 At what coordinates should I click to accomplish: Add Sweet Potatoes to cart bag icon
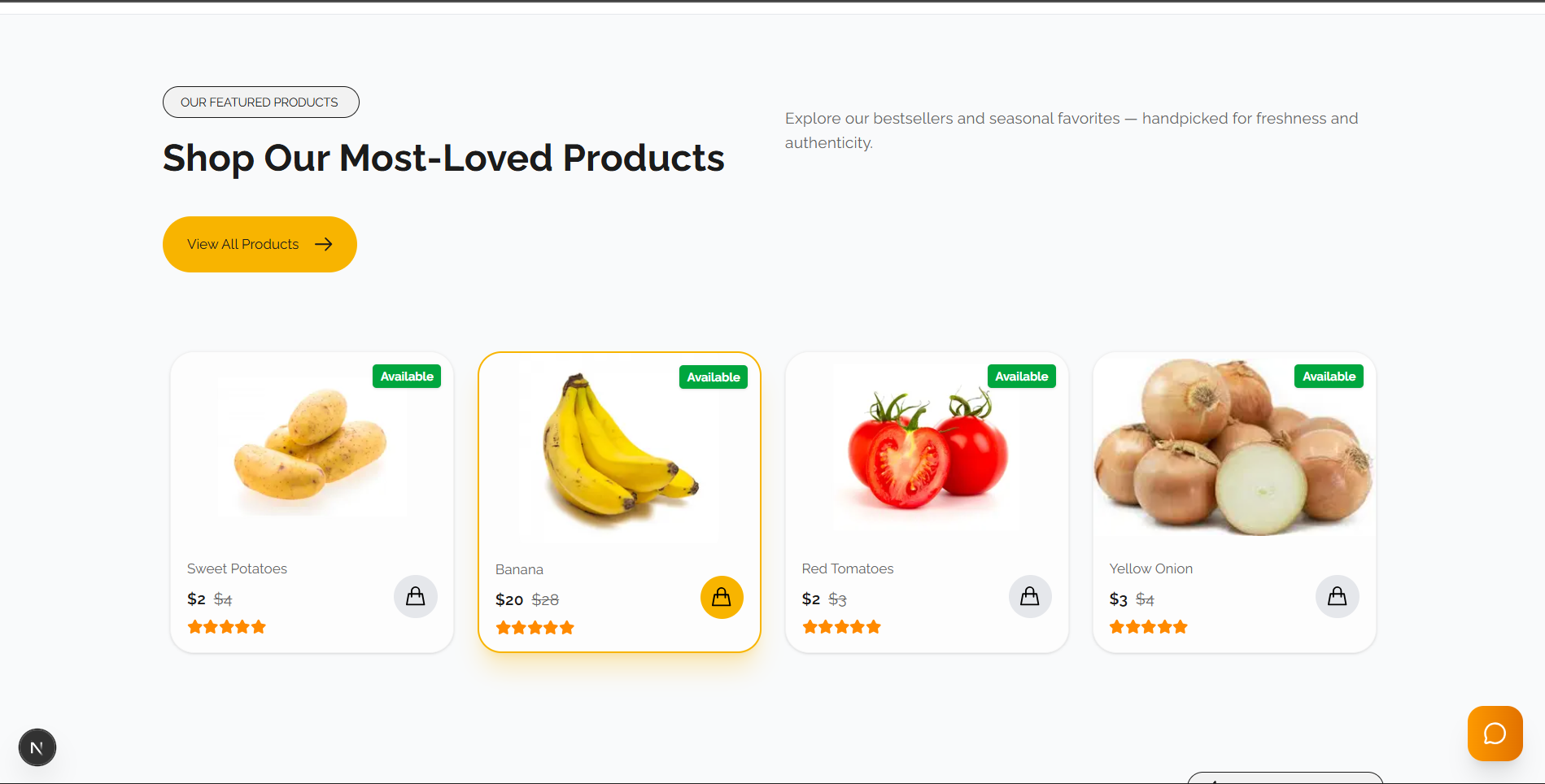[x=416, y=597]
